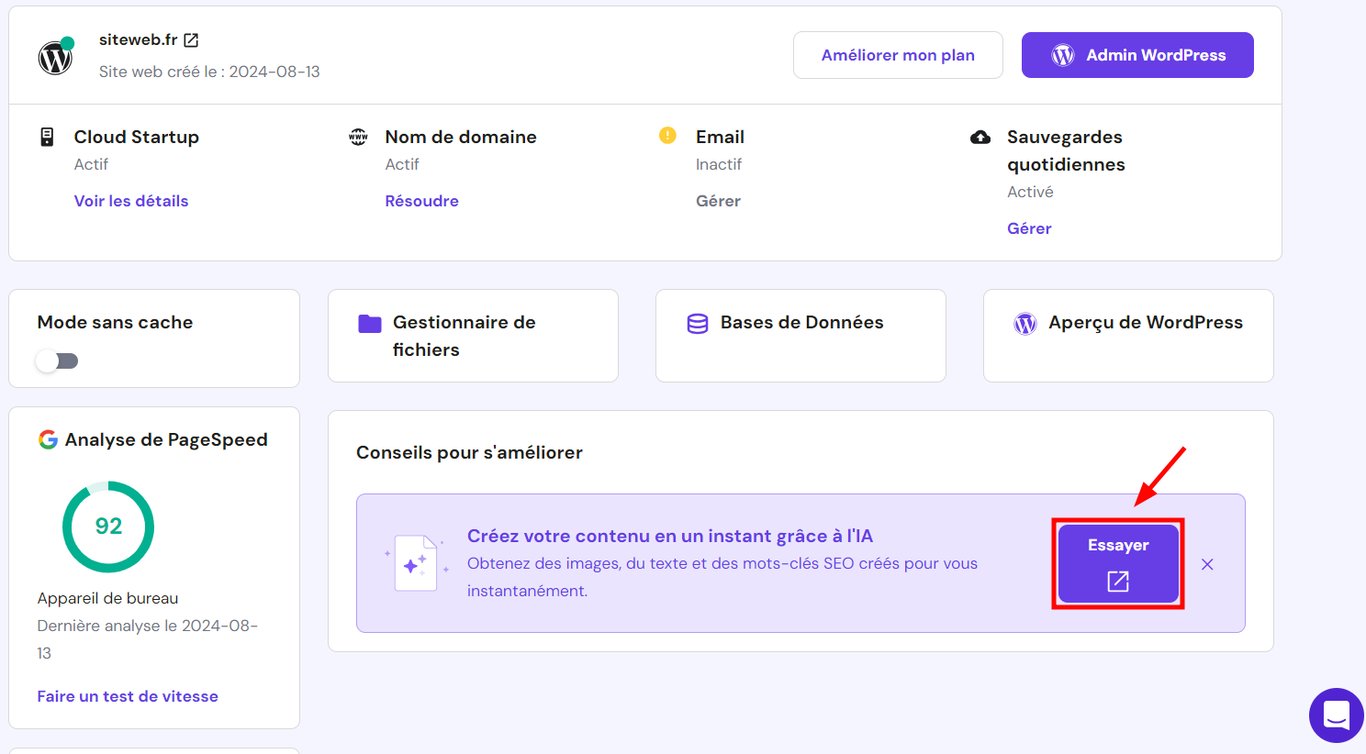Click the cloud icon beside Sauvegardes quotidiennes

[980, 135]
